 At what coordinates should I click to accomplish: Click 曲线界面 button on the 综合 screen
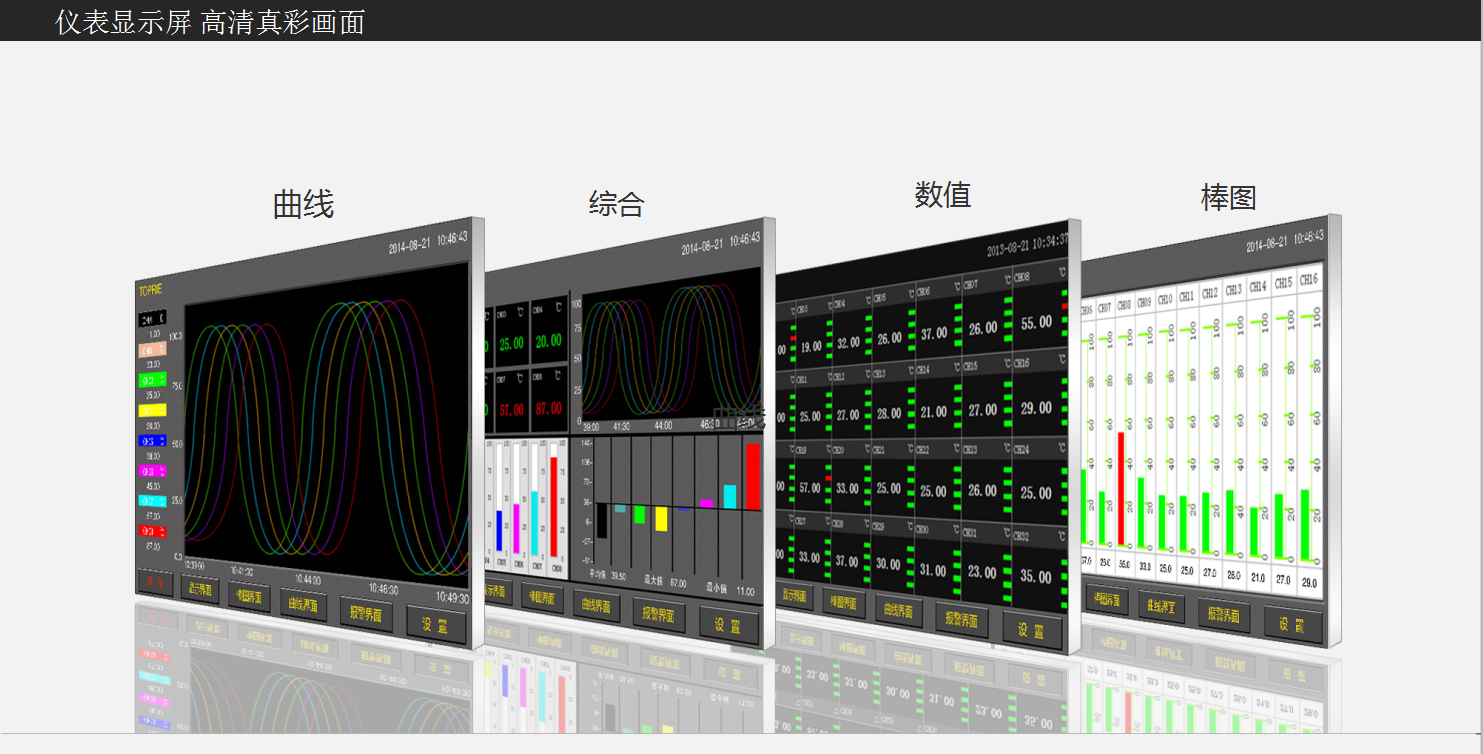(x=596, y=605)
